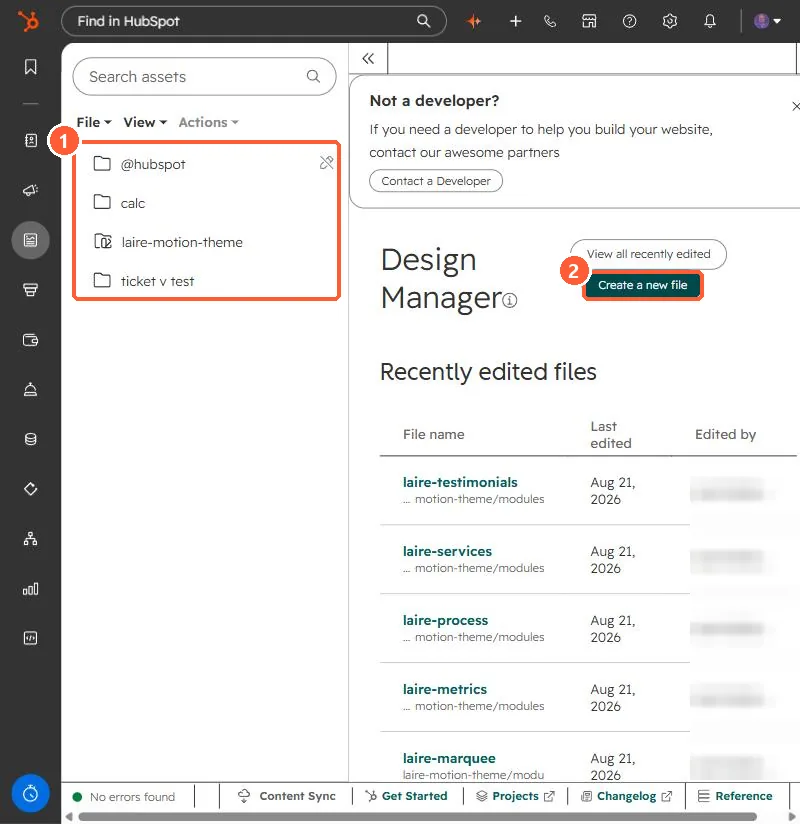Open the Marketing megaphone sidebar icon
Image resolution: width=800 pixels, height=824 pixels.
pos(30,190)
